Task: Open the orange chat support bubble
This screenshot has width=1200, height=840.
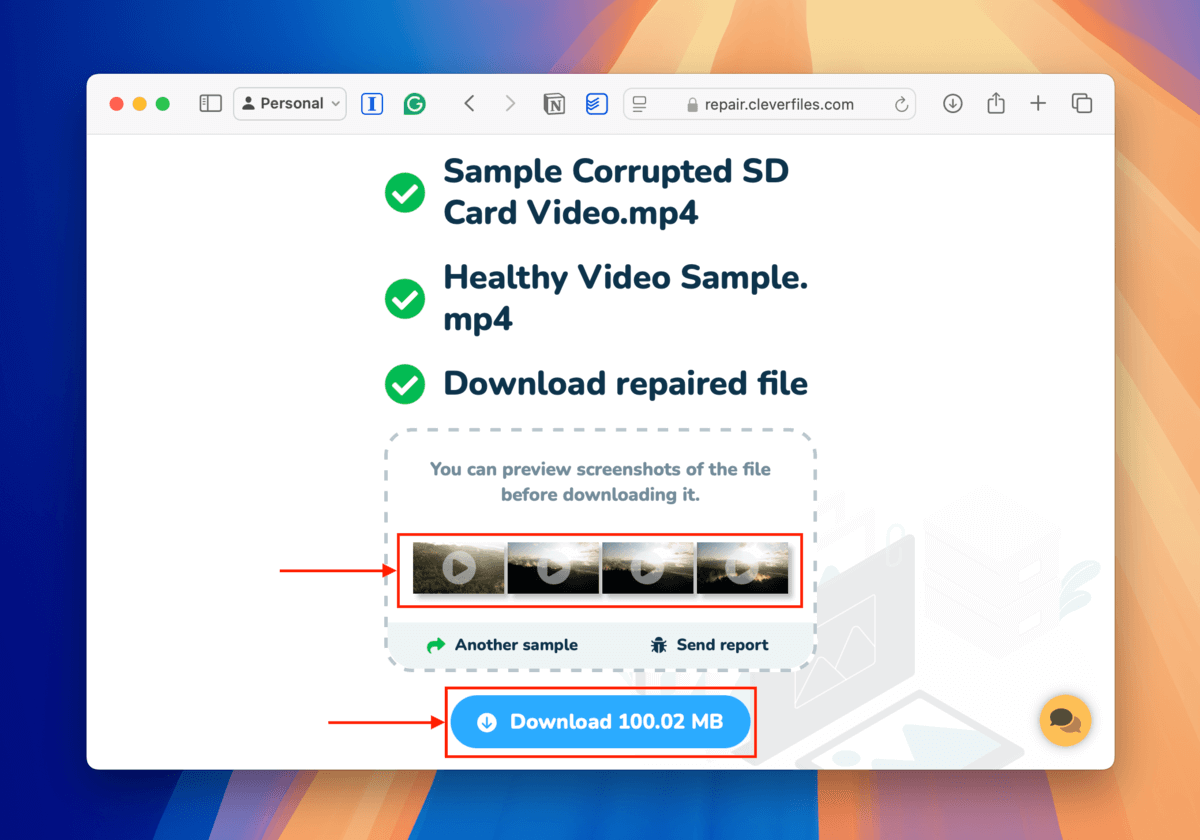Action: click(1065, 720)
